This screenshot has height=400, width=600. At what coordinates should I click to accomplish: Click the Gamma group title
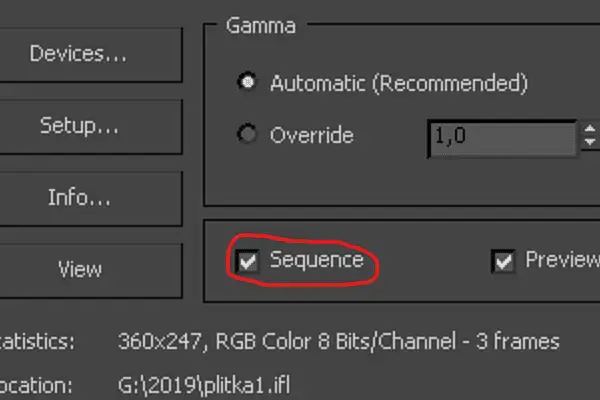point(261,25)
